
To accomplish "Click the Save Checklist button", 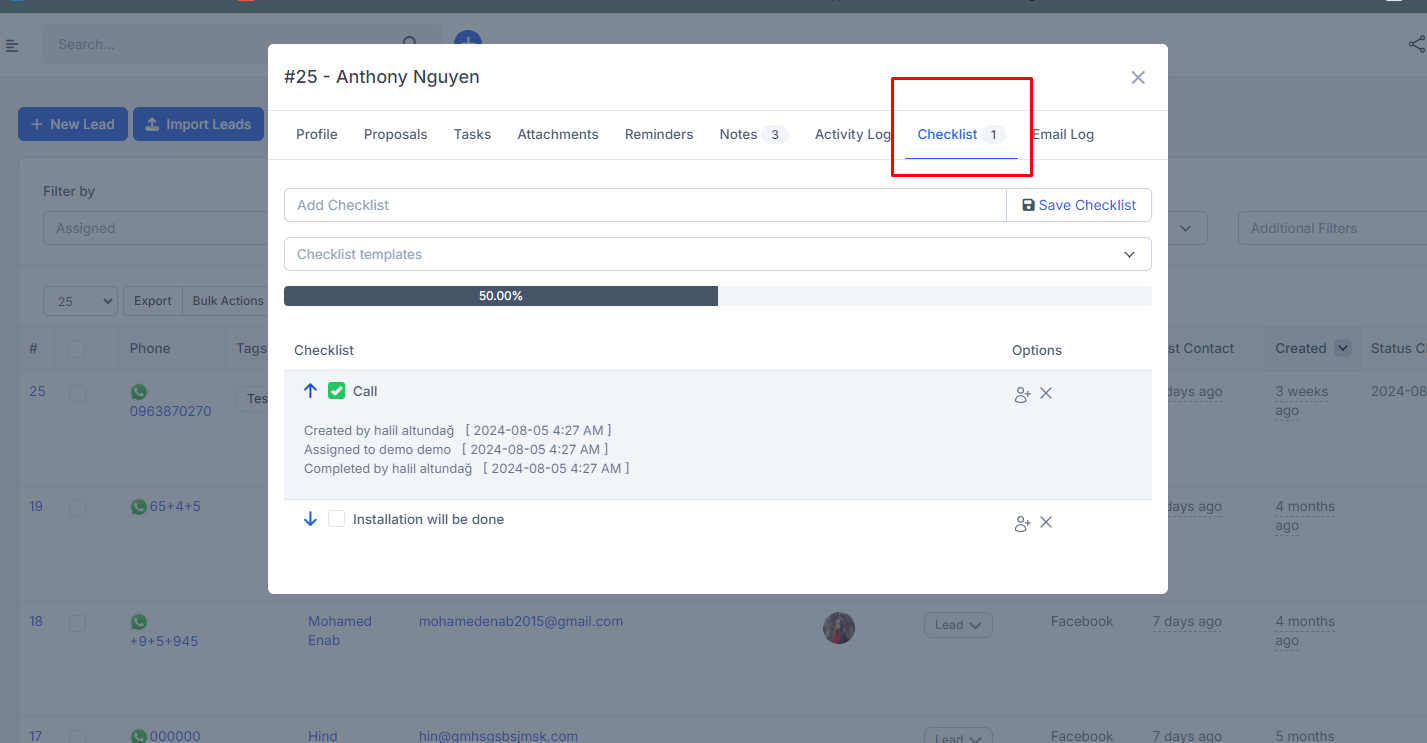I will point(1079,205).
